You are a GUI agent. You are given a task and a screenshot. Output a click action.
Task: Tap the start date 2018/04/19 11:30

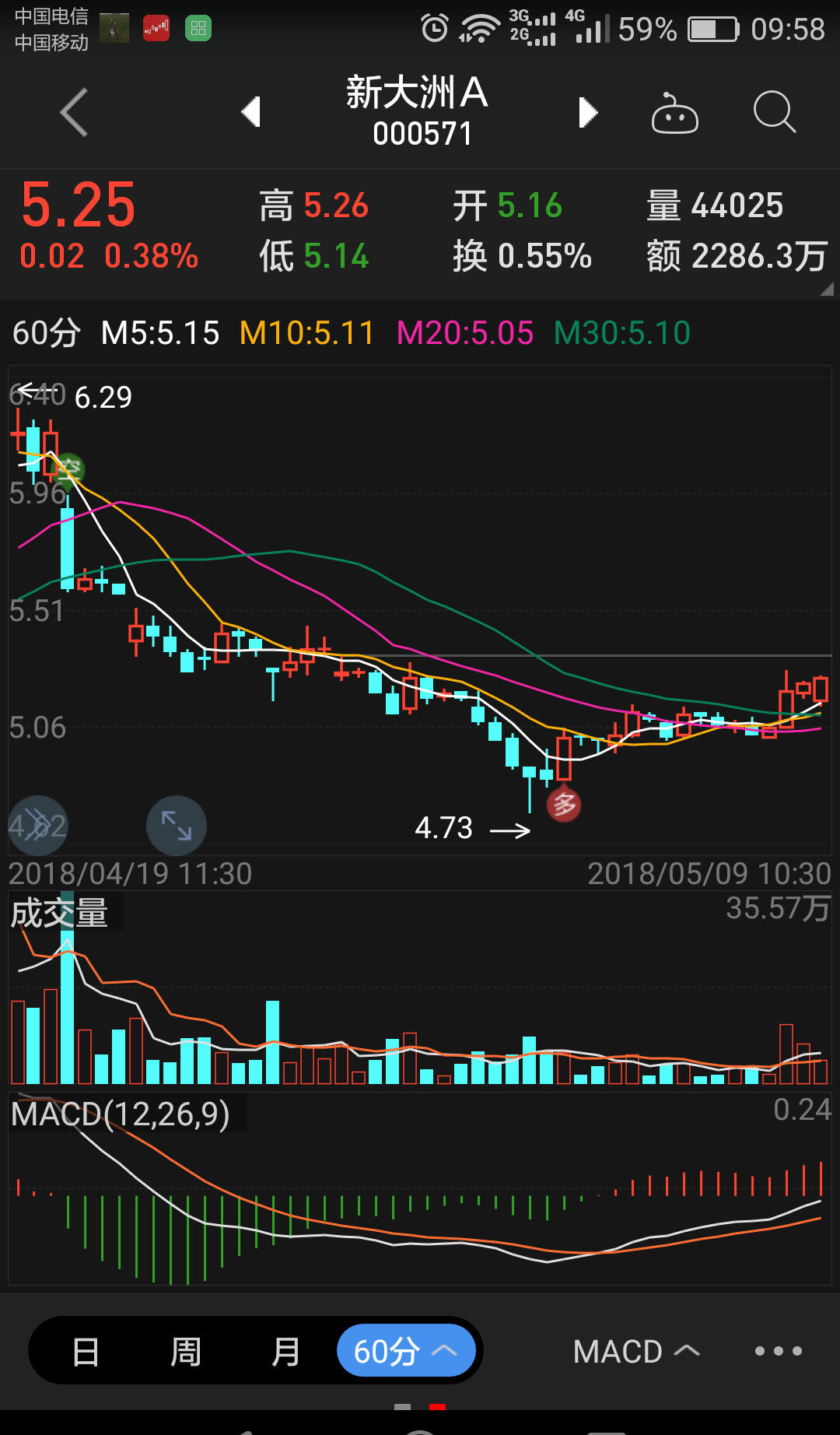pyautogui.click(x=131, y=874)
